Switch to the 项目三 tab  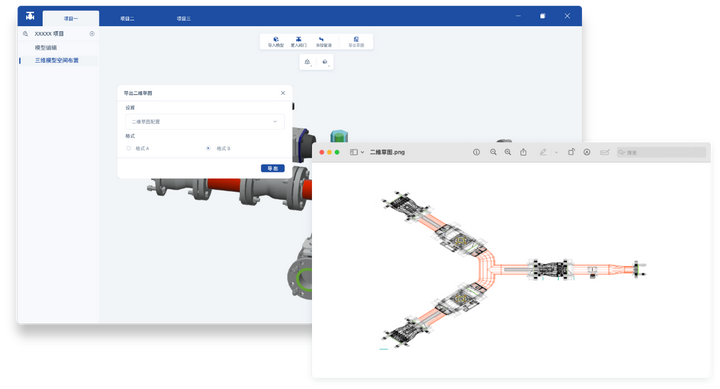[184, 18]
